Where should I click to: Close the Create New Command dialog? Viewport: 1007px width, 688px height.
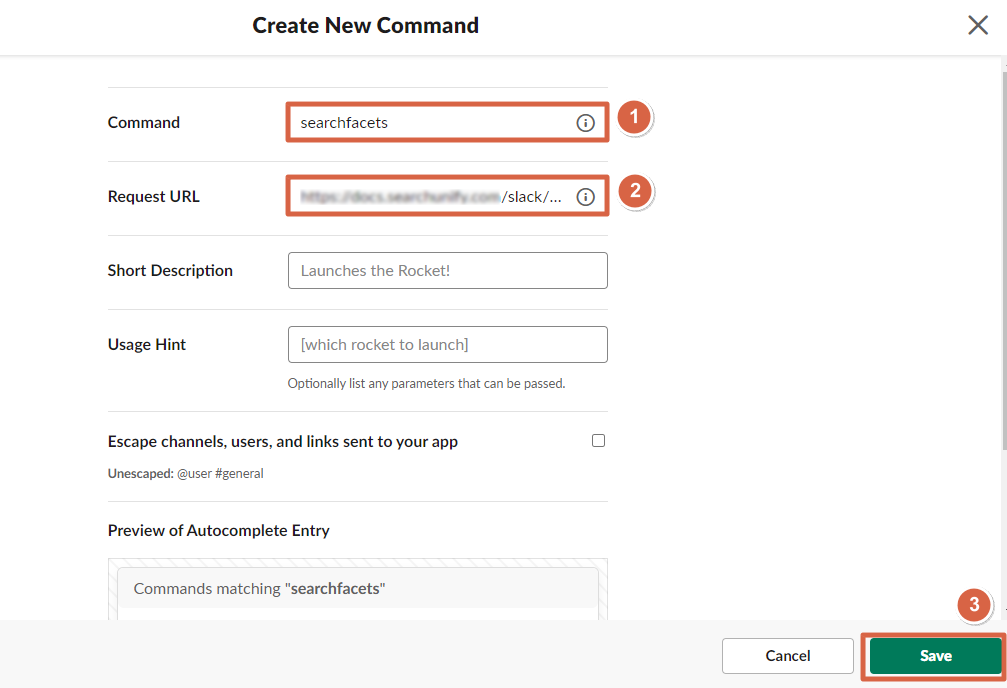coord(977,26)
